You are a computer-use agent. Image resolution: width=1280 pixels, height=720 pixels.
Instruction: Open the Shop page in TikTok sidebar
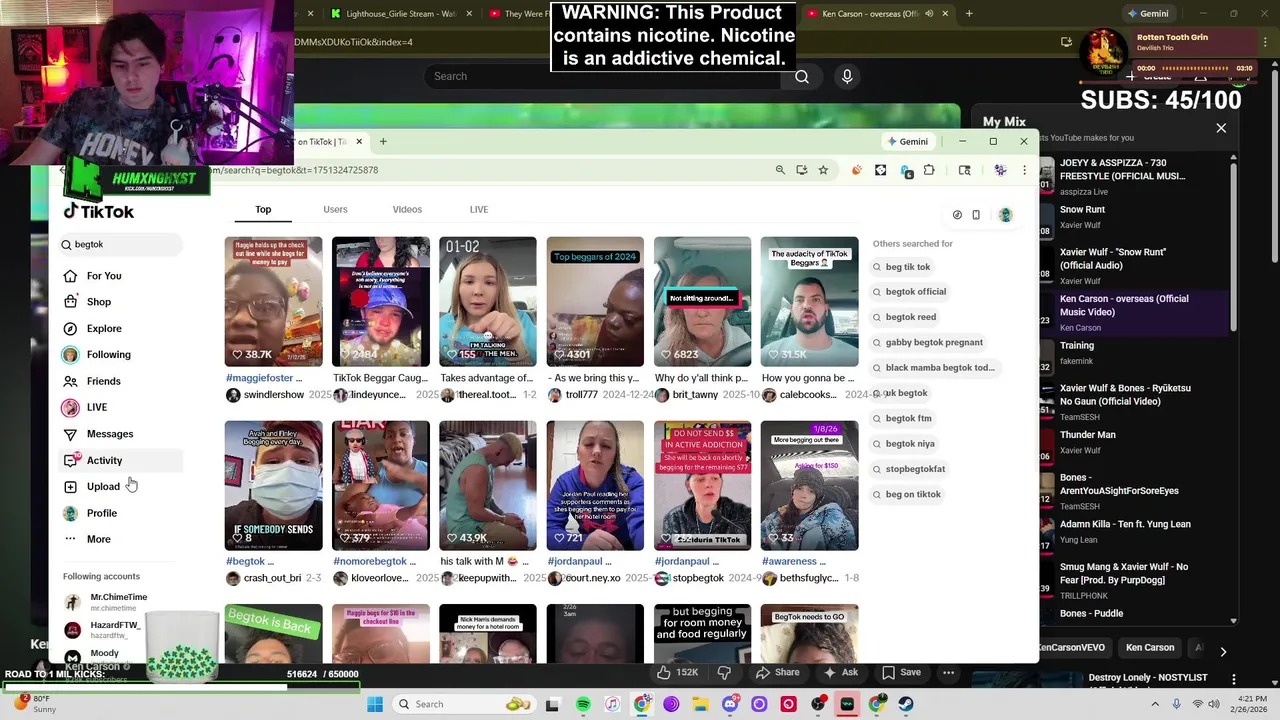98,302
